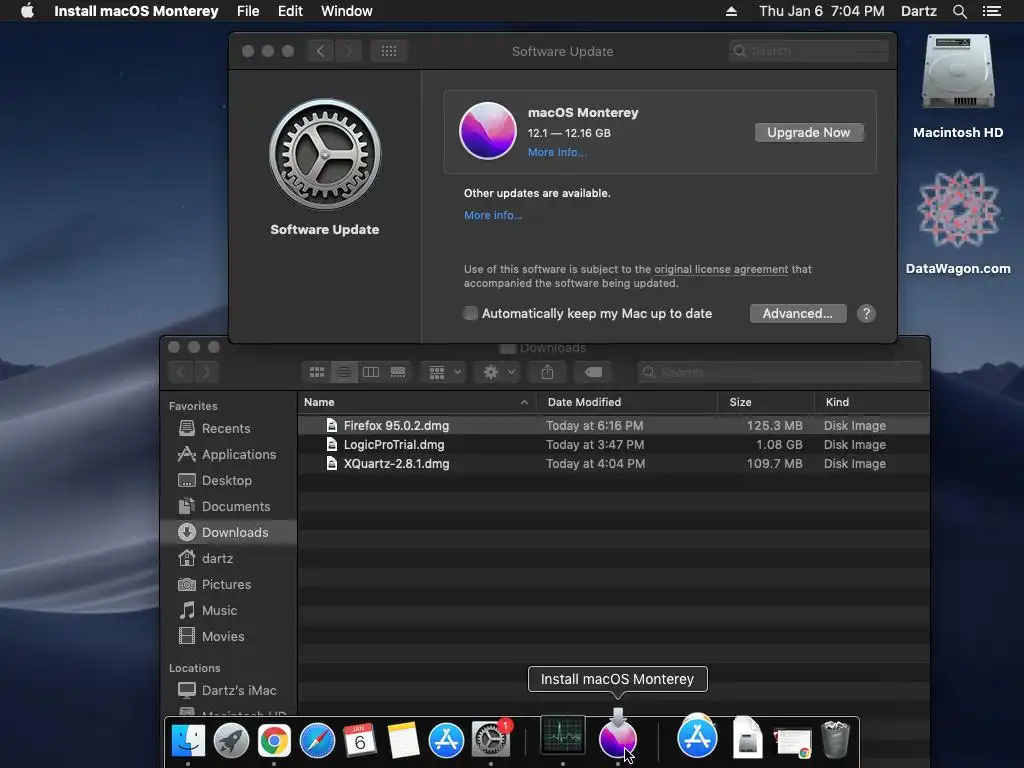Switch Finder to gallery view
This screenshot has width=1024, height=768.
[x=398, y=372]
